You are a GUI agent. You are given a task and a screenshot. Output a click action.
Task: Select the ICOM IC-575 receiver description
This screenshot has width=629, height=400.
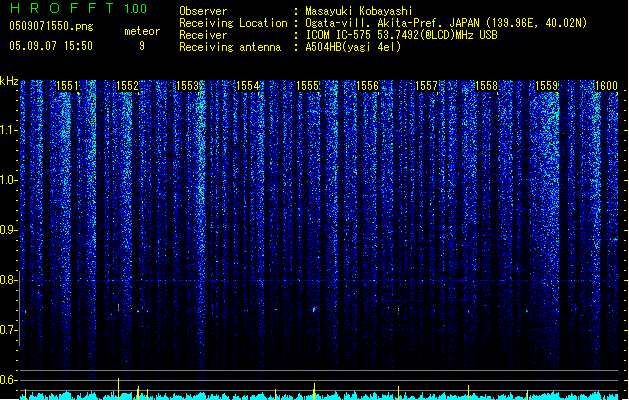[x=401, y=35]
